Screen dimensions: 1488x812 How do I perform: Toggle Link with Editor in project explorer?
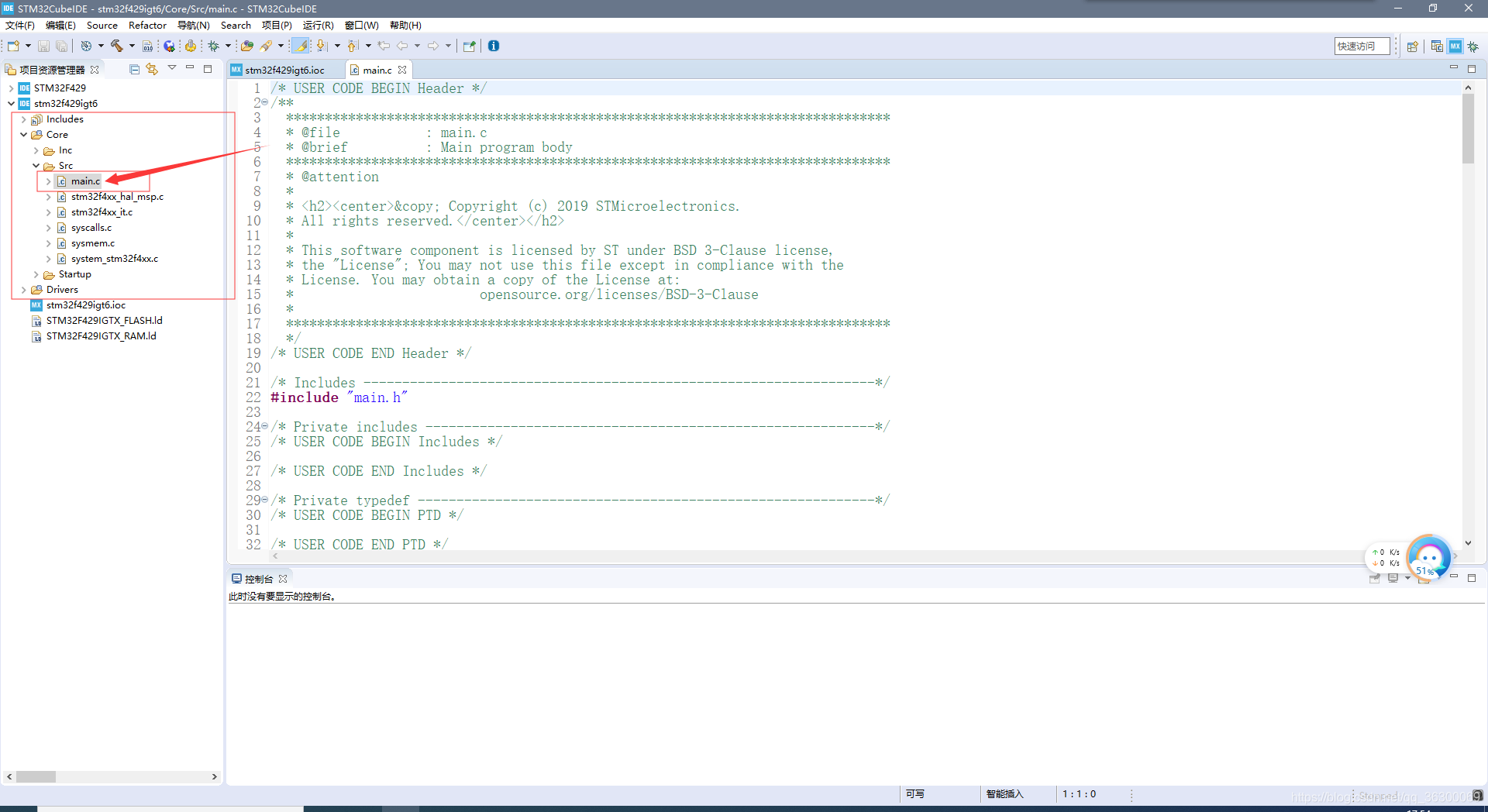click(x=152, y=69)
